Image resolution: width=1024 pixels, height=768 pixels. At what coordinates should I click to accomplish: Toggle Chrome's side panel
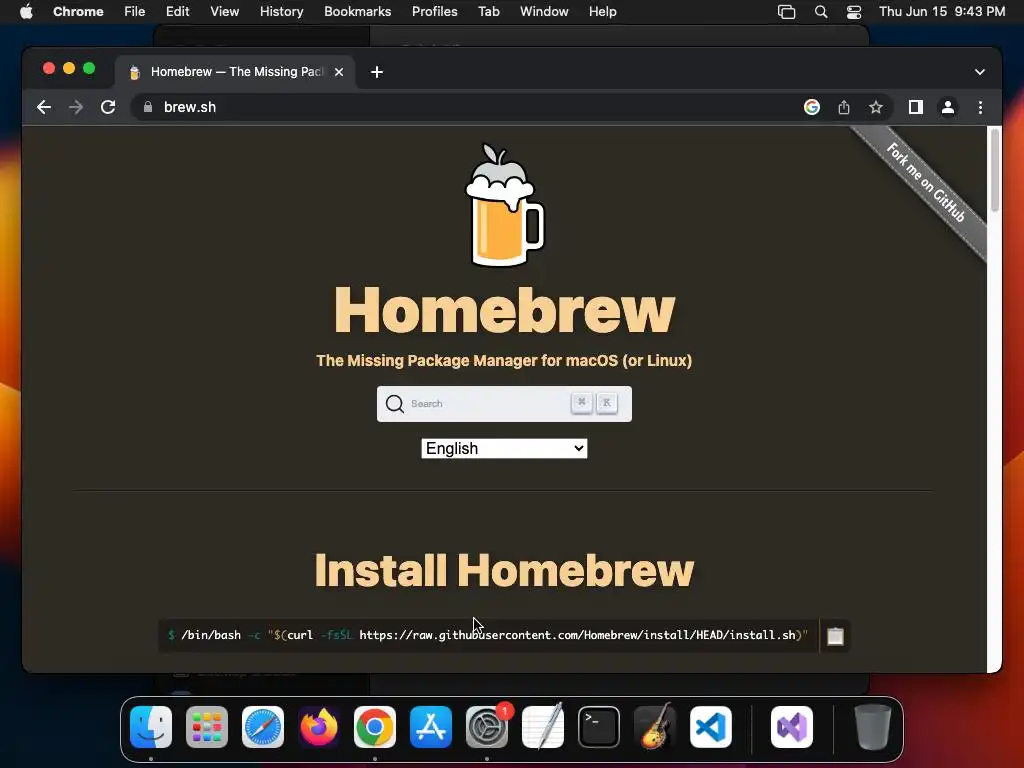(916, 107)
